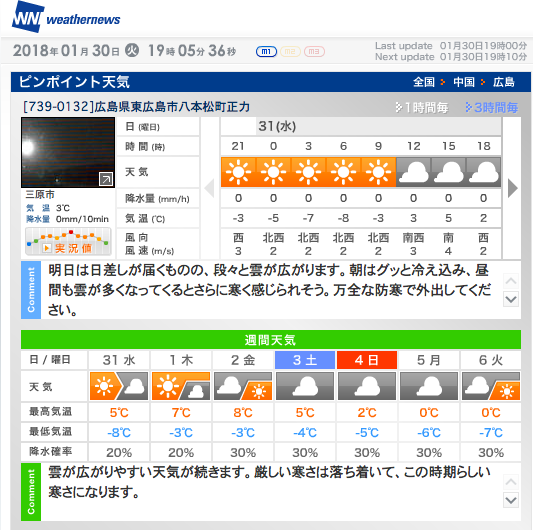
Task: Open the 全国 breadcrumb link
Action: click(424, 82)
